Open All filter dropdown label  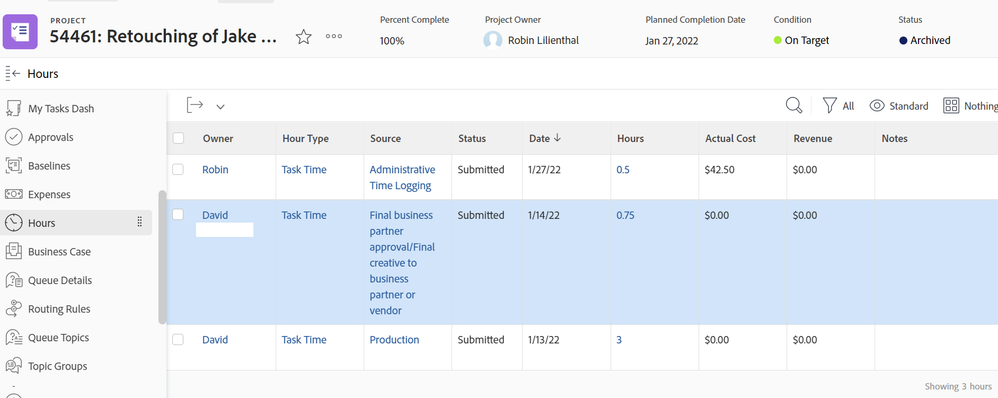click(x=848, y=106)
